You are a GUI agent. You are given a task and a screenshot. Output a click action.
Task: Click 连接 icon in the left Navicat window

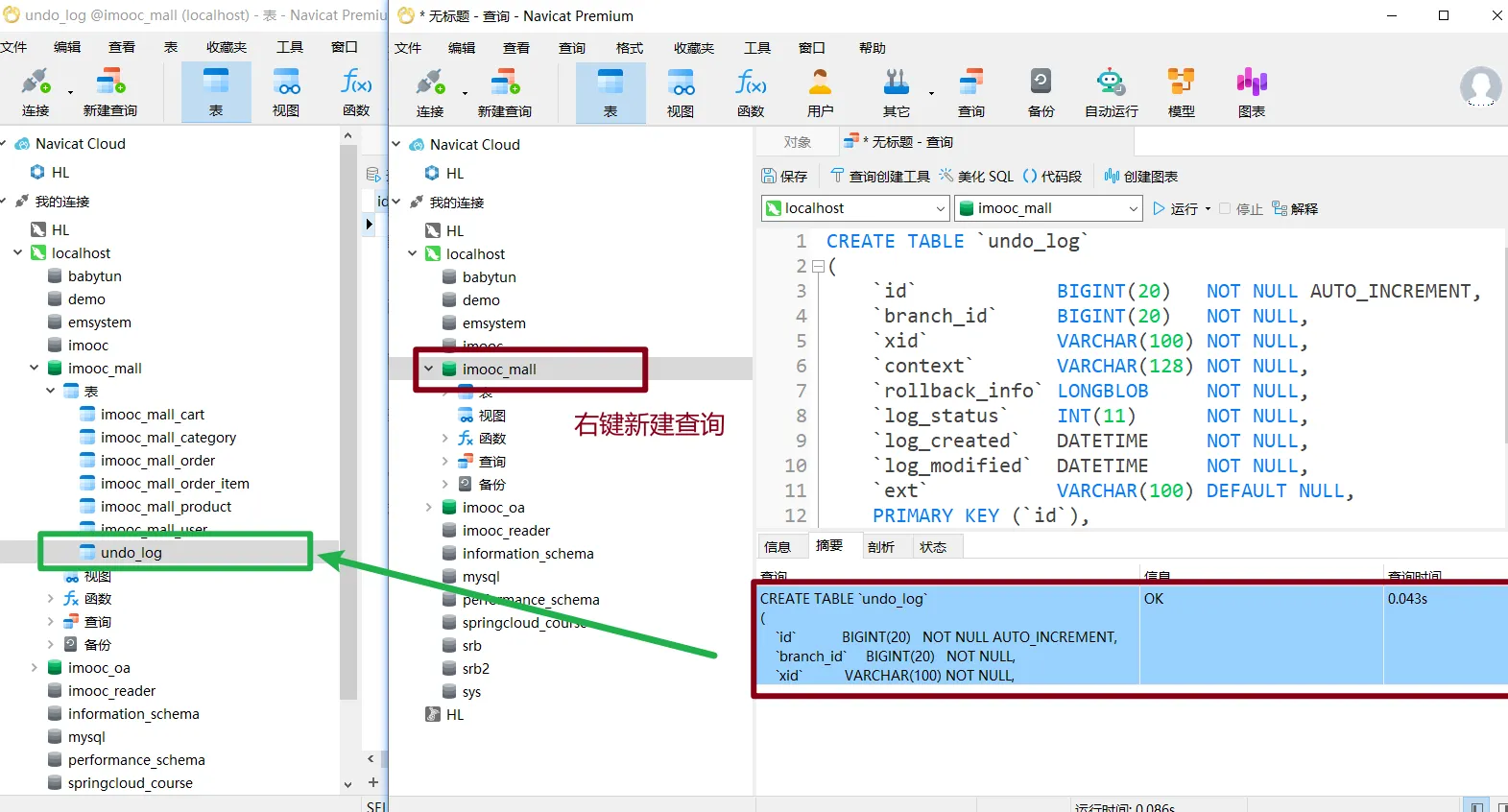[36, 83]
